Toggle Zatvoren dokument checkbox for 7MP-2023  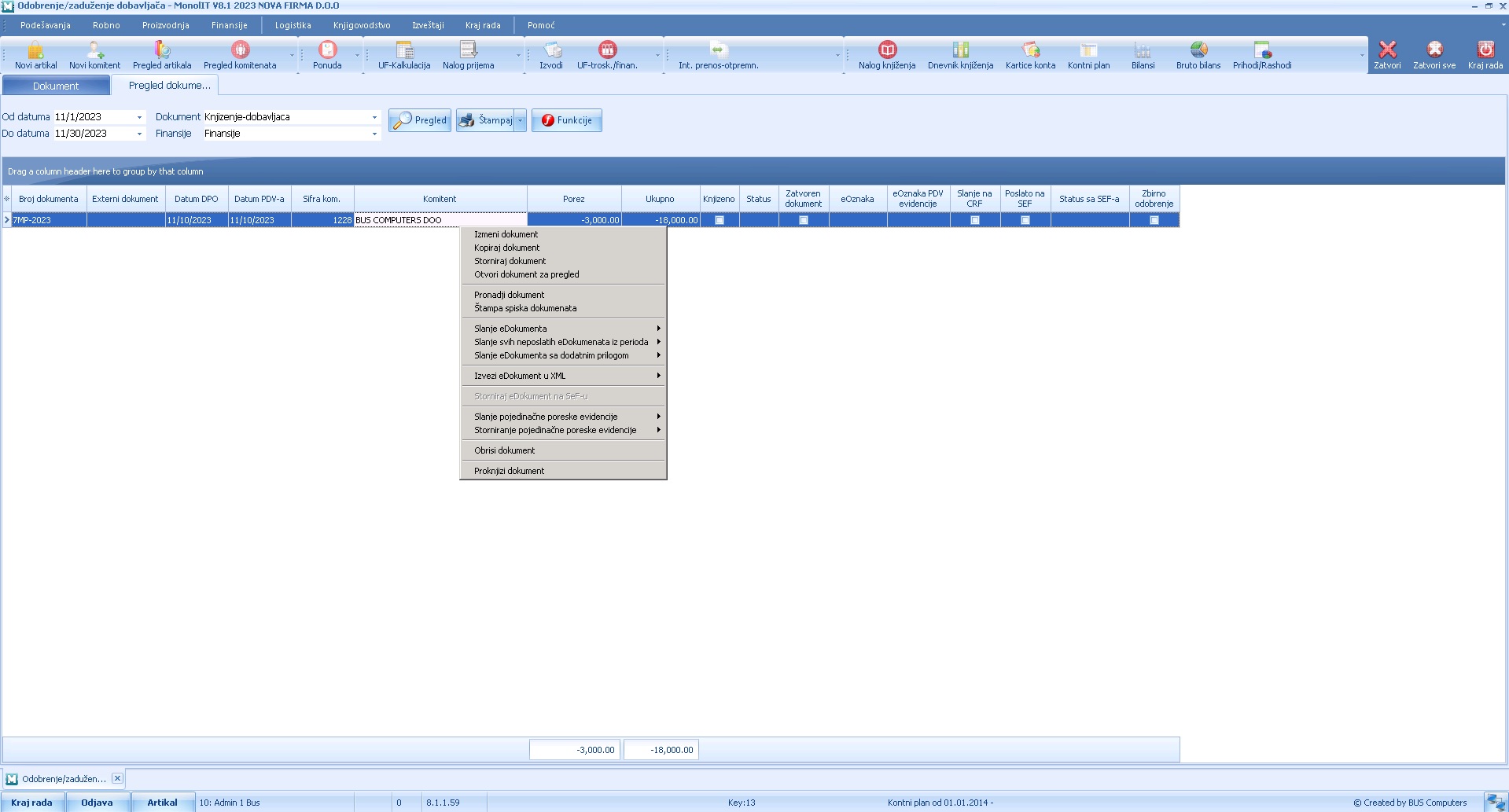[803, 220]
